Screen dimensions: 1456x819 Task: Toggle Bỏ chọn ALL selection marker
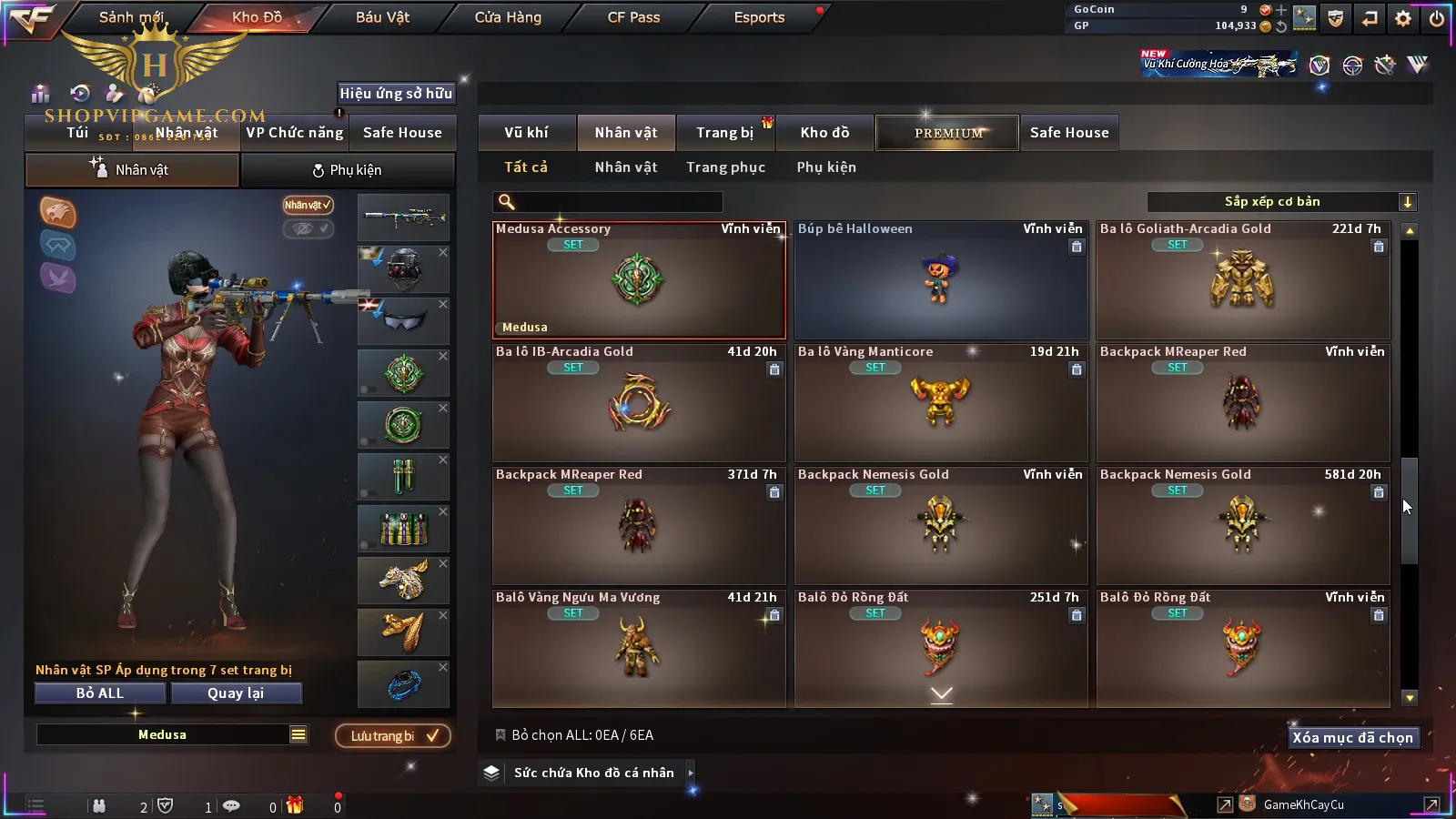click(x=500, y=735)
